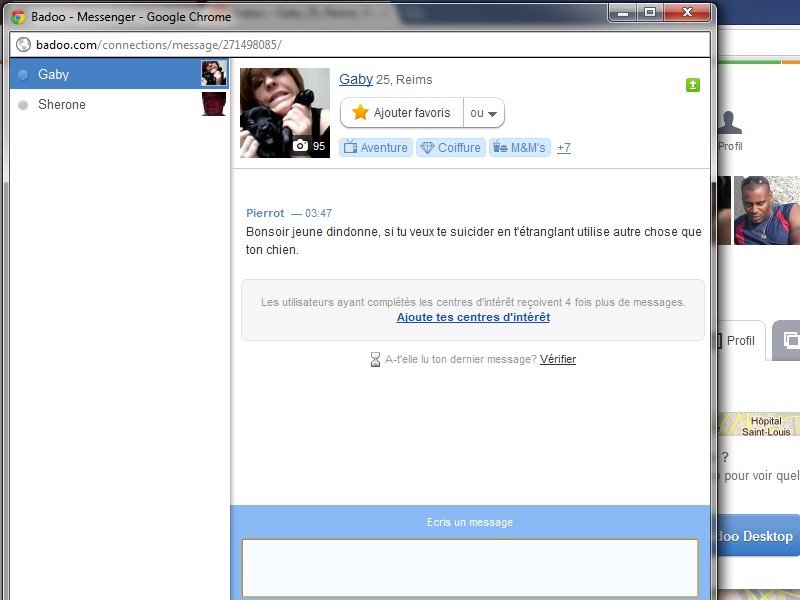Click the hourglass icon beside the read-status question
This screenshot has height=600, width=800.
tap(375, 359)
